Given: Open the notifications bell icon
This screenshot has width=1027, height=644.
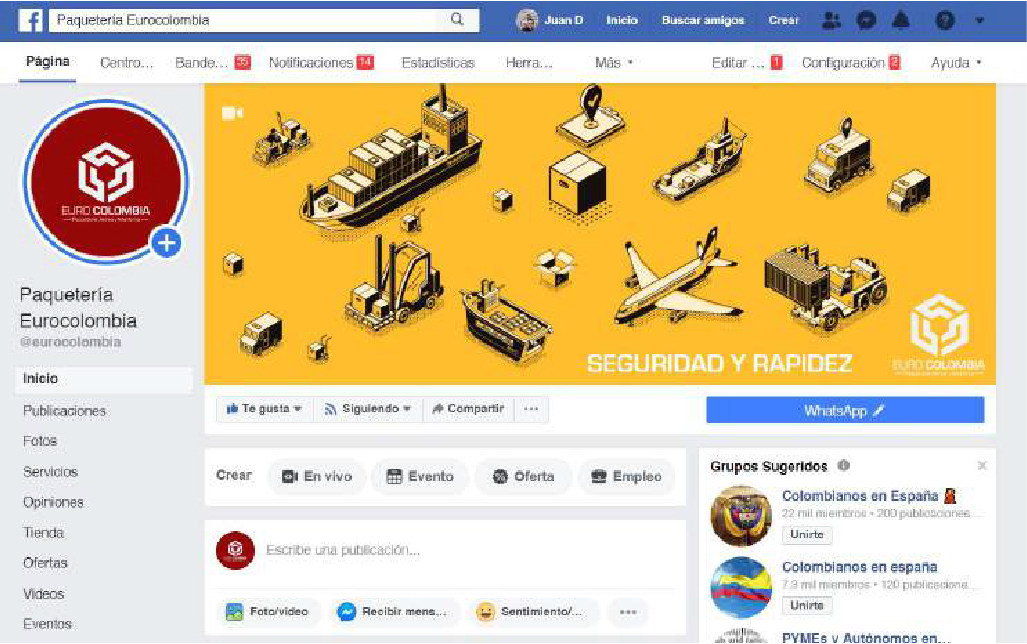Looking at the screenshot, I should point(901,20).
